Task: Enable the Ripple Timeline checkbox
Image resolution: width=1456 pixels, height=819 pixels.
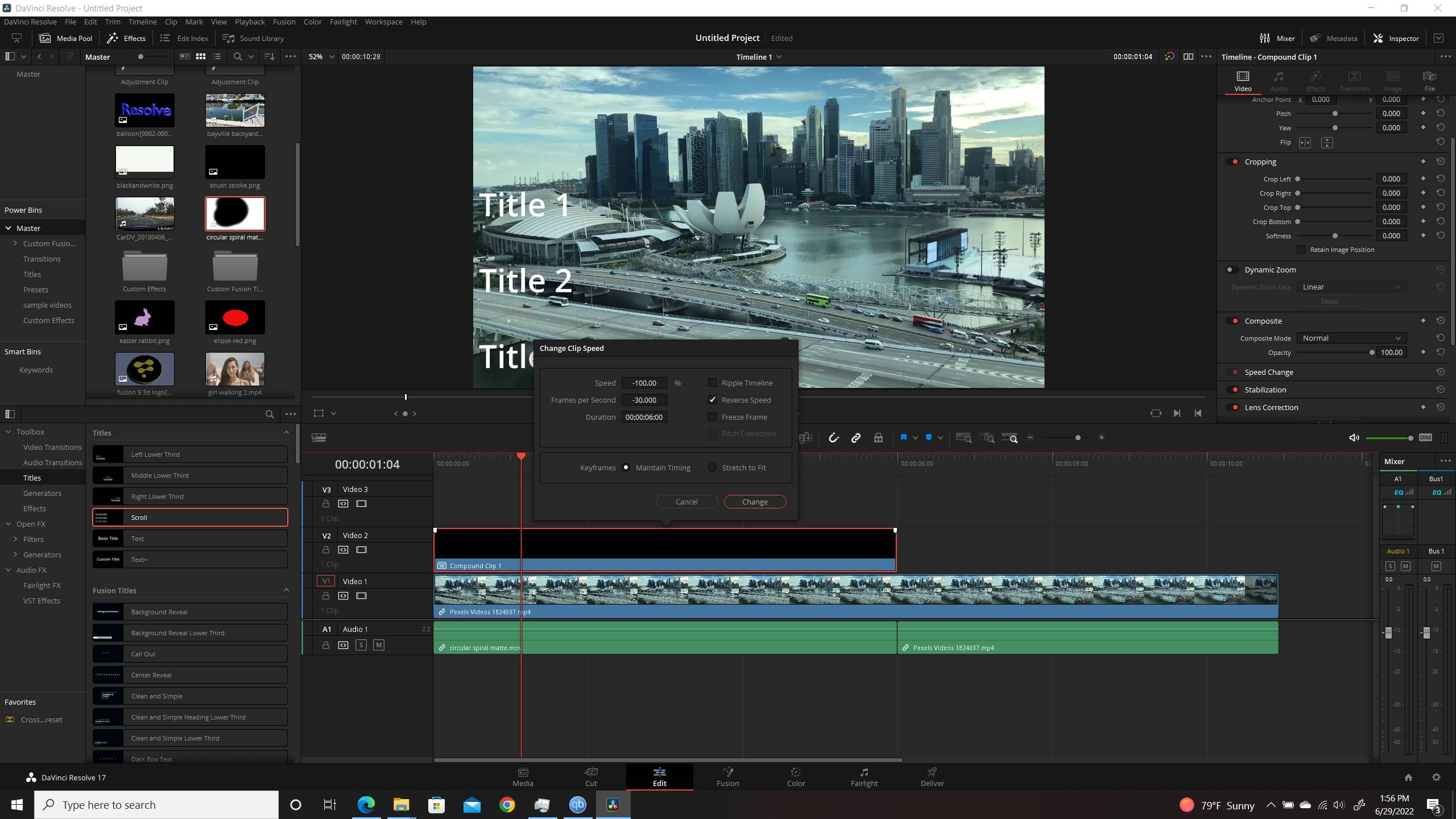Action: pos(712,382)
